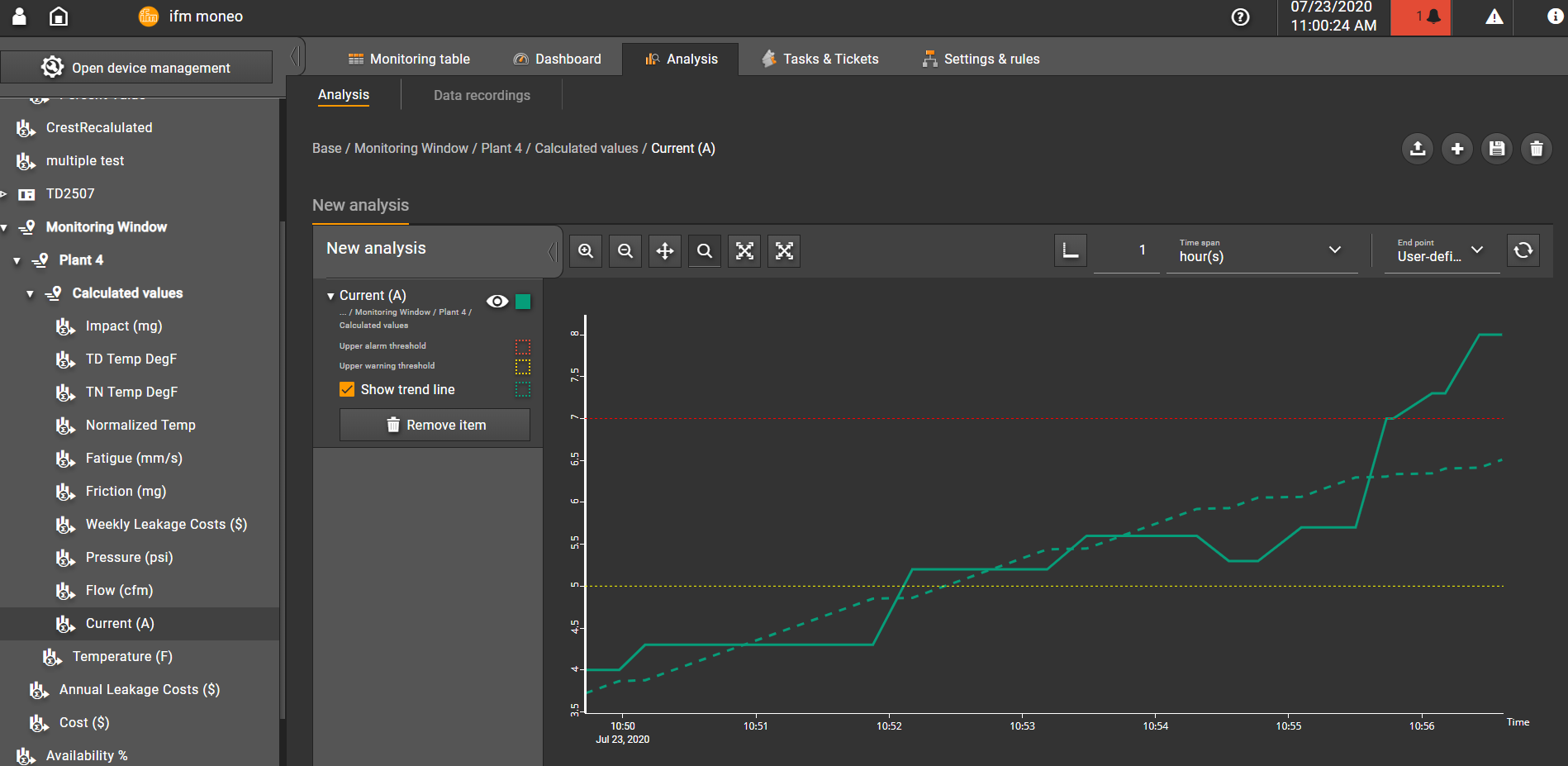Toggle the Upper alarm threshold box
Screen dimensions: 1568x766
(x=523, y=346)
